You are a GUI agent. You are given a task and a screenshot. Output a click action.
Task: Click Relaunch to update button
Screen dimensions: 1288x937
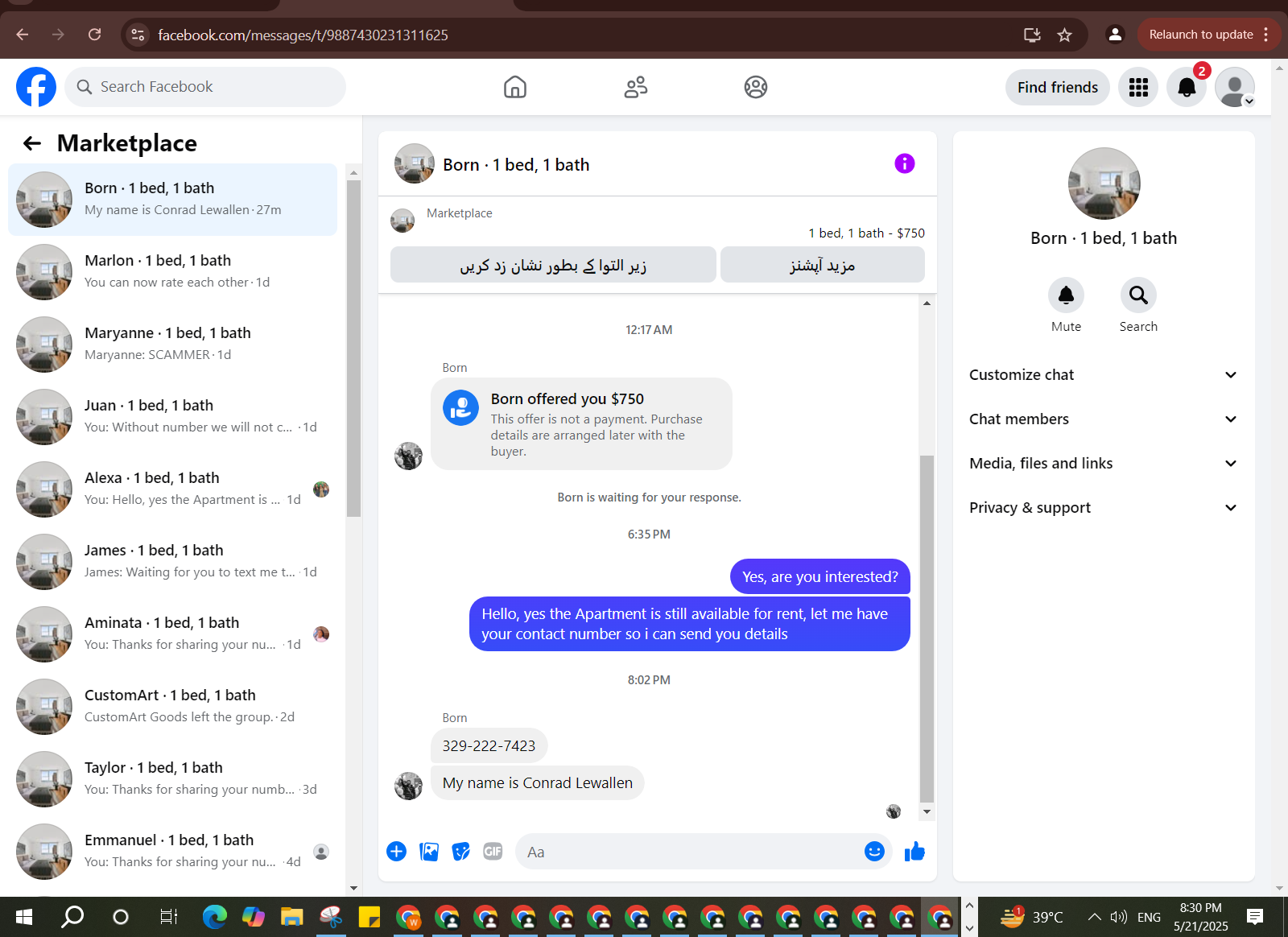pos(1201,35)
